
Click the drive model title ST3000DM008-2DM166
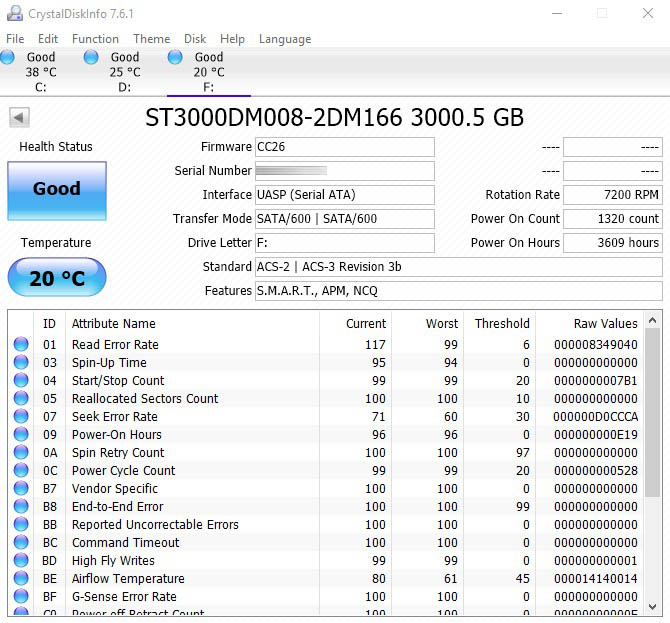click(x=335, y=118)
